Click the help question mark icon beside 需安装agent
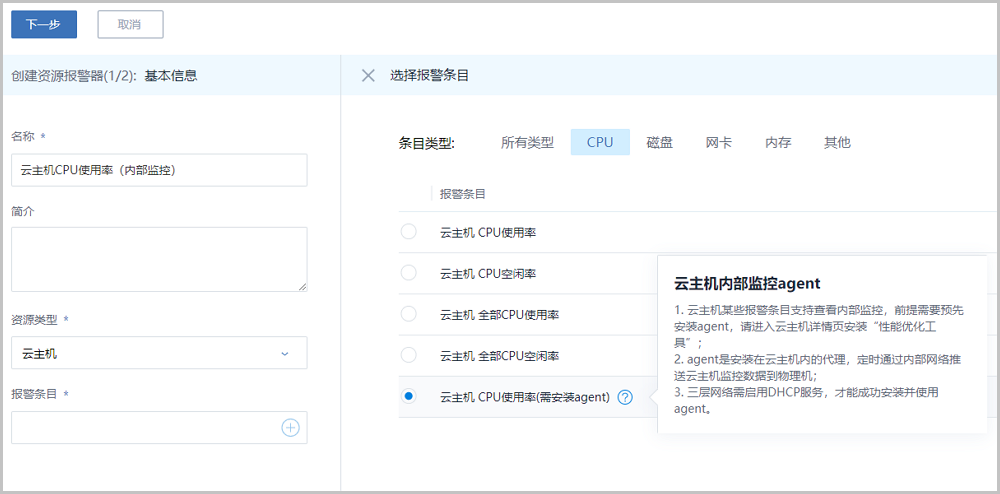The height and width of the screenshot is (494, 1000). coord(625,397)
